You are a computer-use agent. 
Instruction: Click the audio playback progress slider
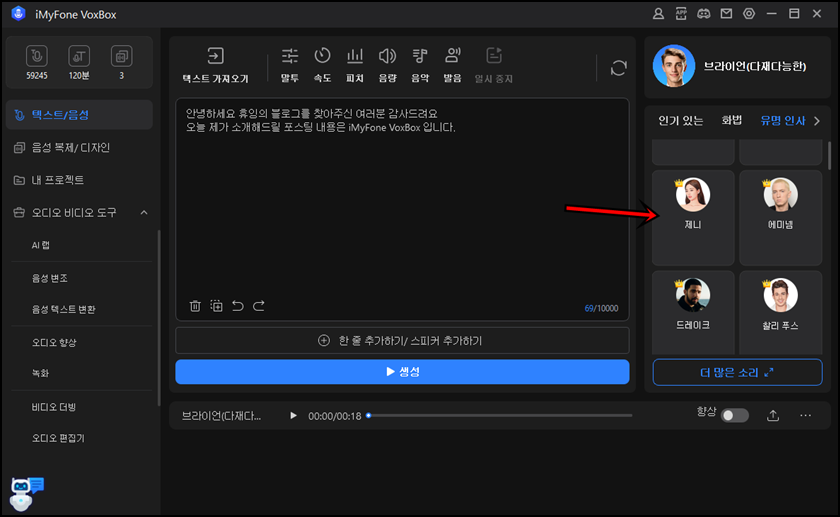(500, 415)
